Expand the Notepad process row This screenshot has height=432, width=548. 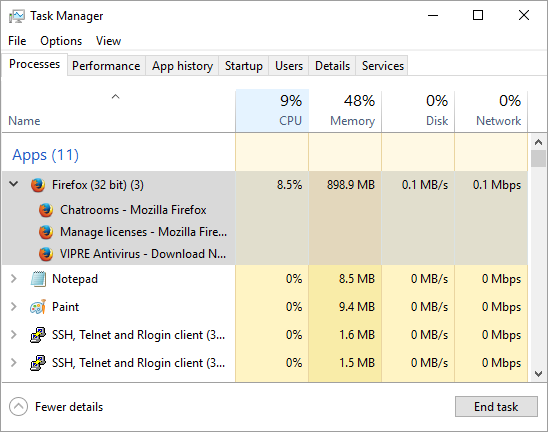[14, 279]
